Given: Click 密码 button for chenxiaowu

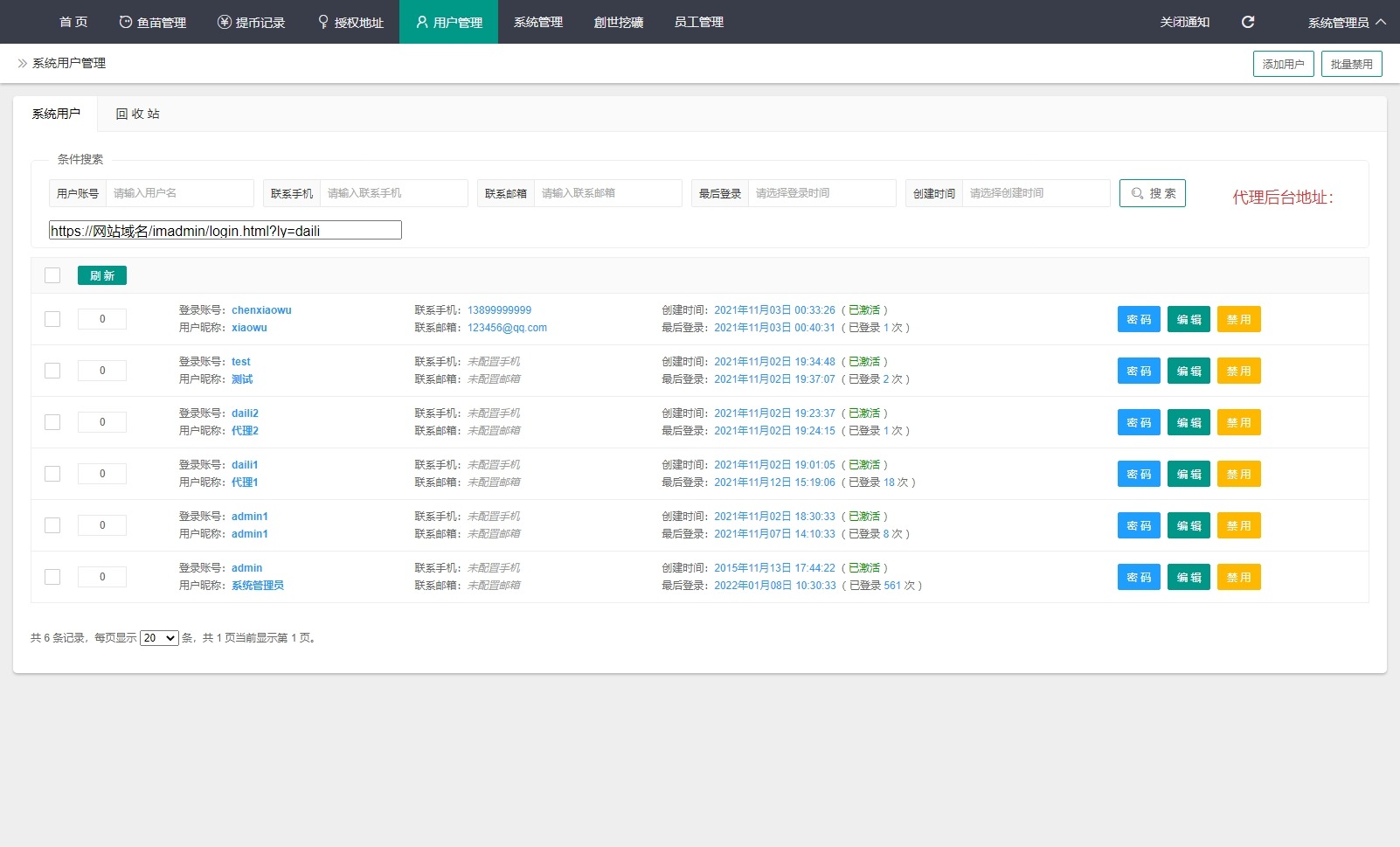Looking at the screenshot, I should 1139,319.
